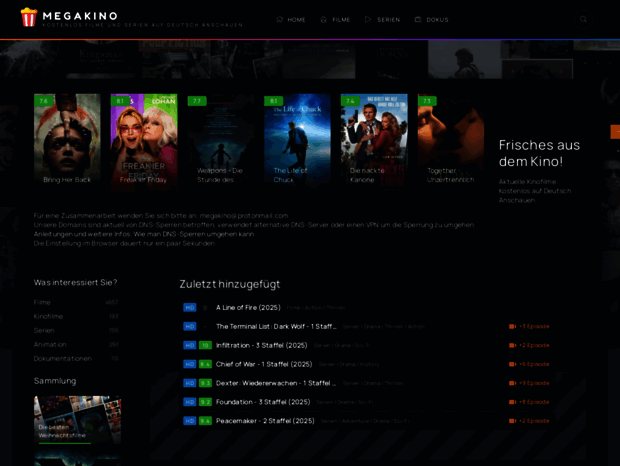Open Infiltration - 3 Staffel (2025)

tap(264, 345)
